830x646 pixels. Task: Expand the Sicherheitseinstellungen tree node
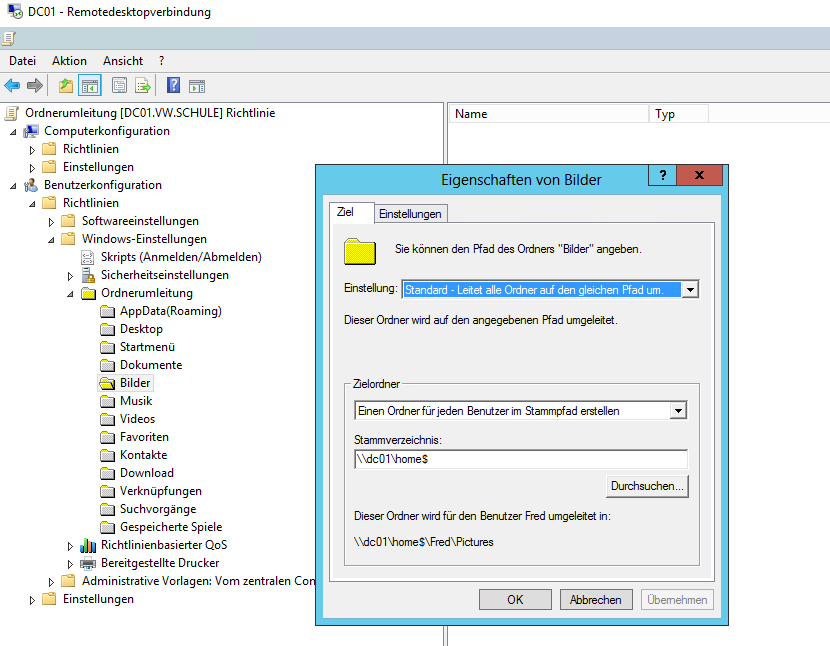coord(71,275)
